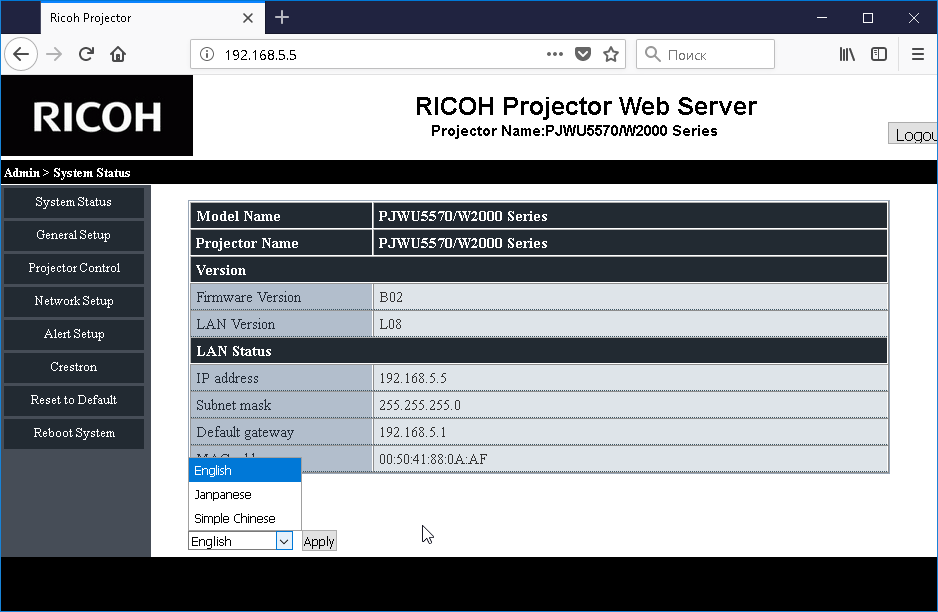
Task: Choose Reboot System
Action: (74, 433)
